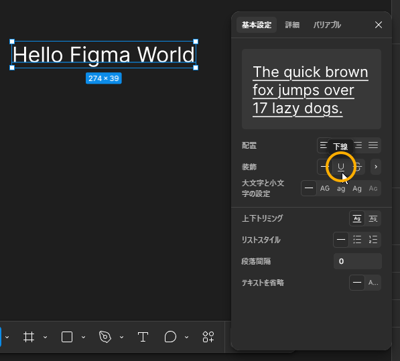Choose bulleted list style
This screenshot has height=361, width=400.
(357, 240)
